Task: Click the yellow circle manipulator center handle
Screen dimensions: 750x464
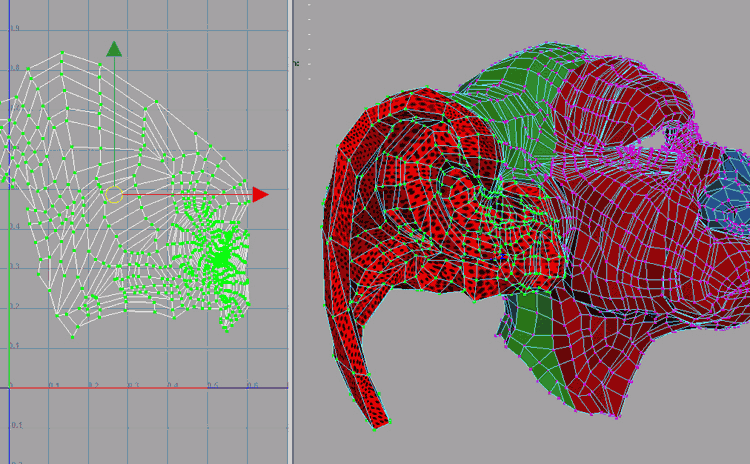Action: [114, 195]
